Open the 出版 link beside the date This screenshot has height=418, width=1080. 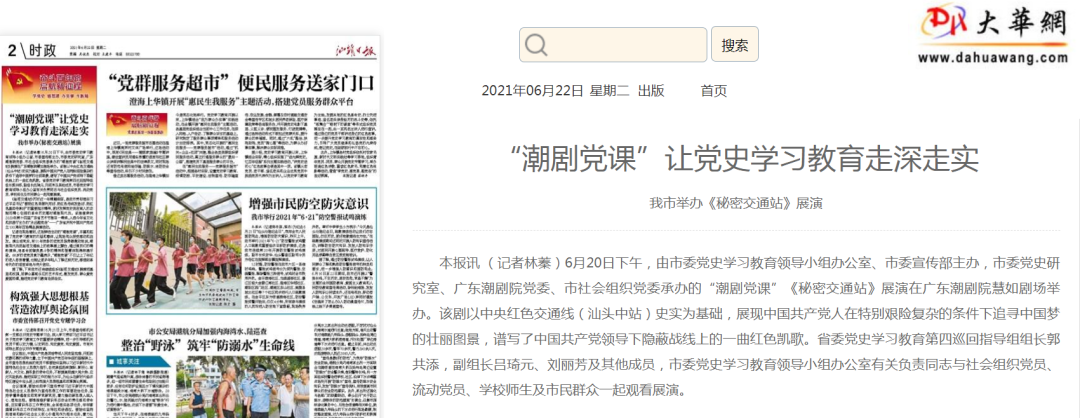pyautogui.click(x=651, y=91)
